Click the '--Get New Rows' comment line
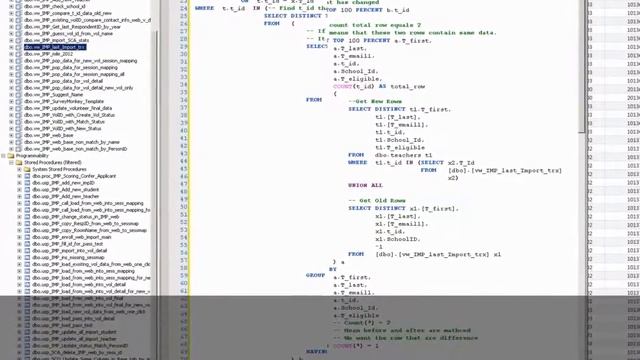 coord(375,101)
